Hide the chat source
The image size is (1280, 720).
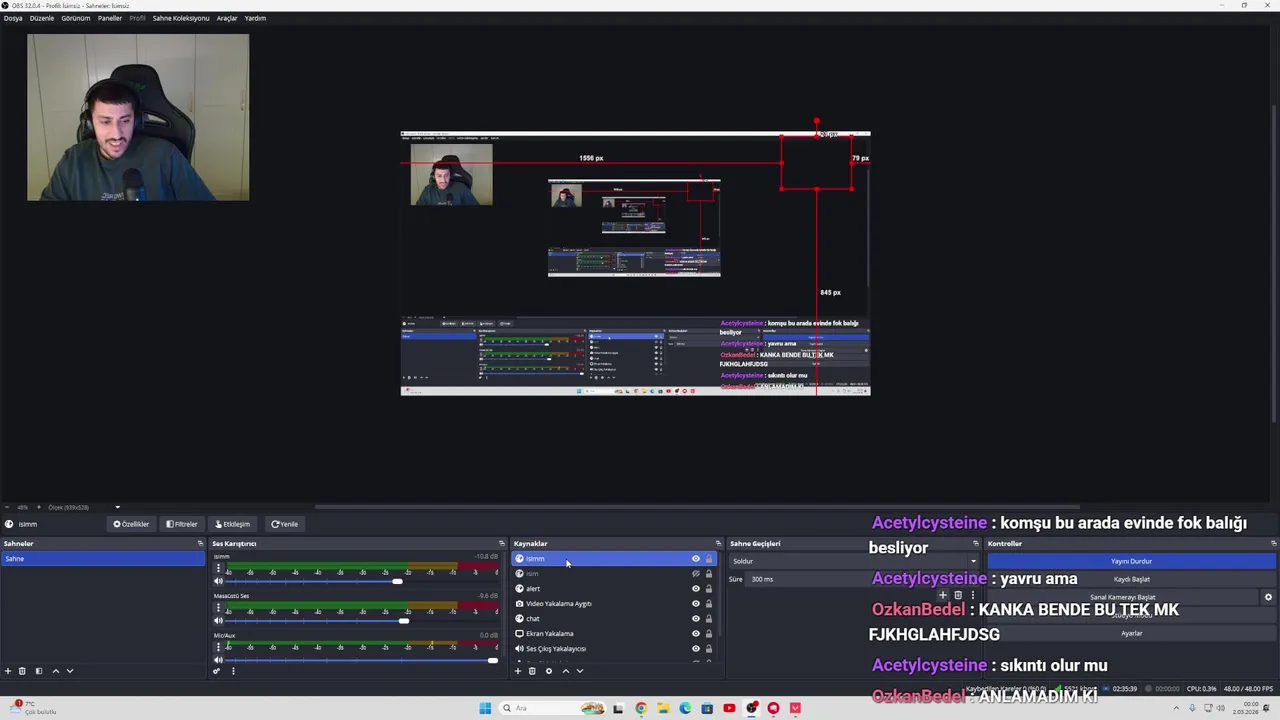pos(696,619)
